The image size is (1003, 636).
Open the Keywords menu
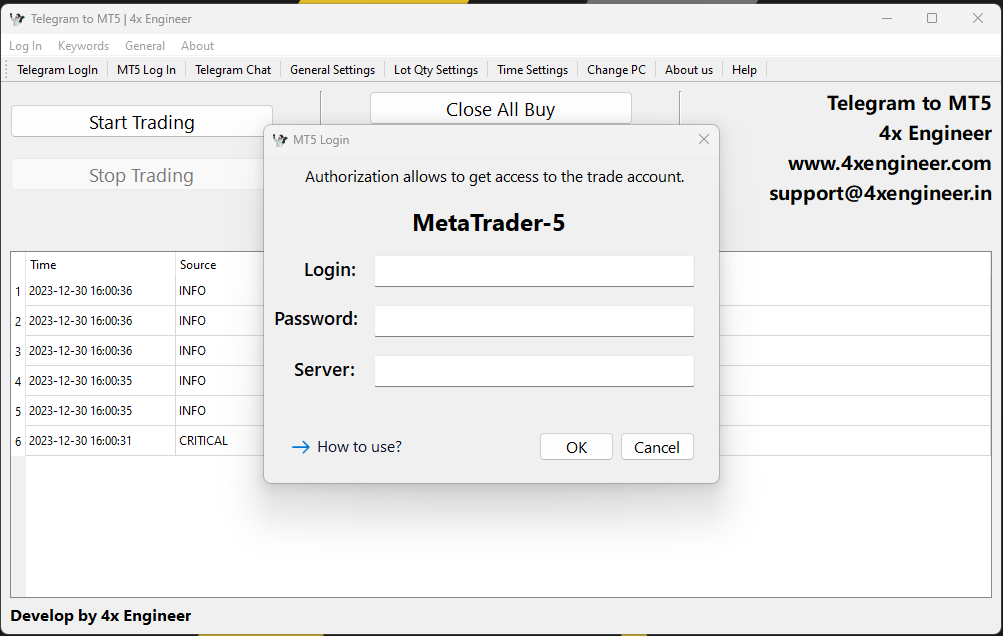click(83, 45)
